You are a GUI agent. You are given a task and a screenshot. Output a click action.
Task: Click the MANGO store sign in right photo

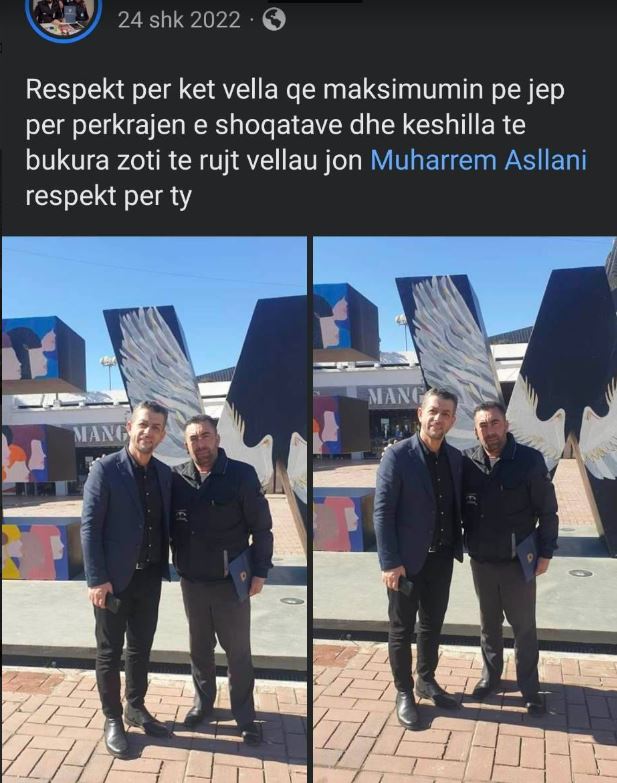(x=396, y=396)
